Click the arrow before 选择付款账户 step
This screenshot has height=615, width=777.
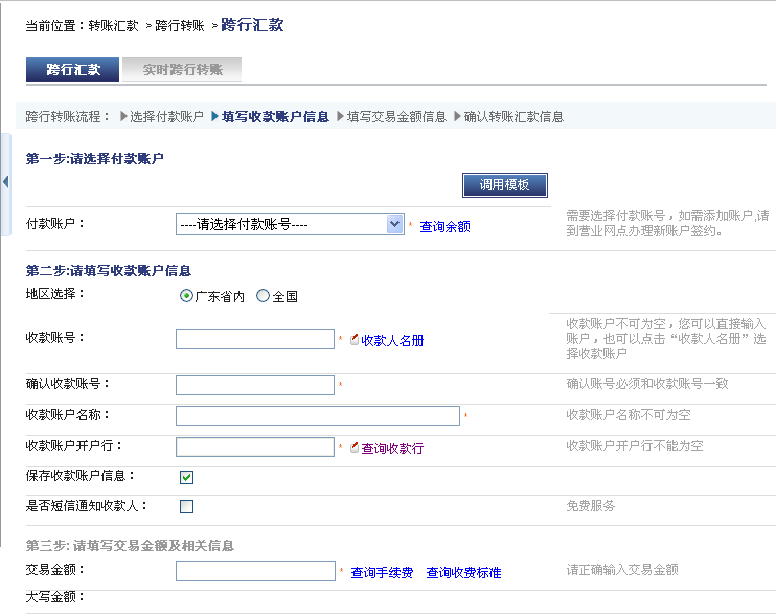[124, 116]
